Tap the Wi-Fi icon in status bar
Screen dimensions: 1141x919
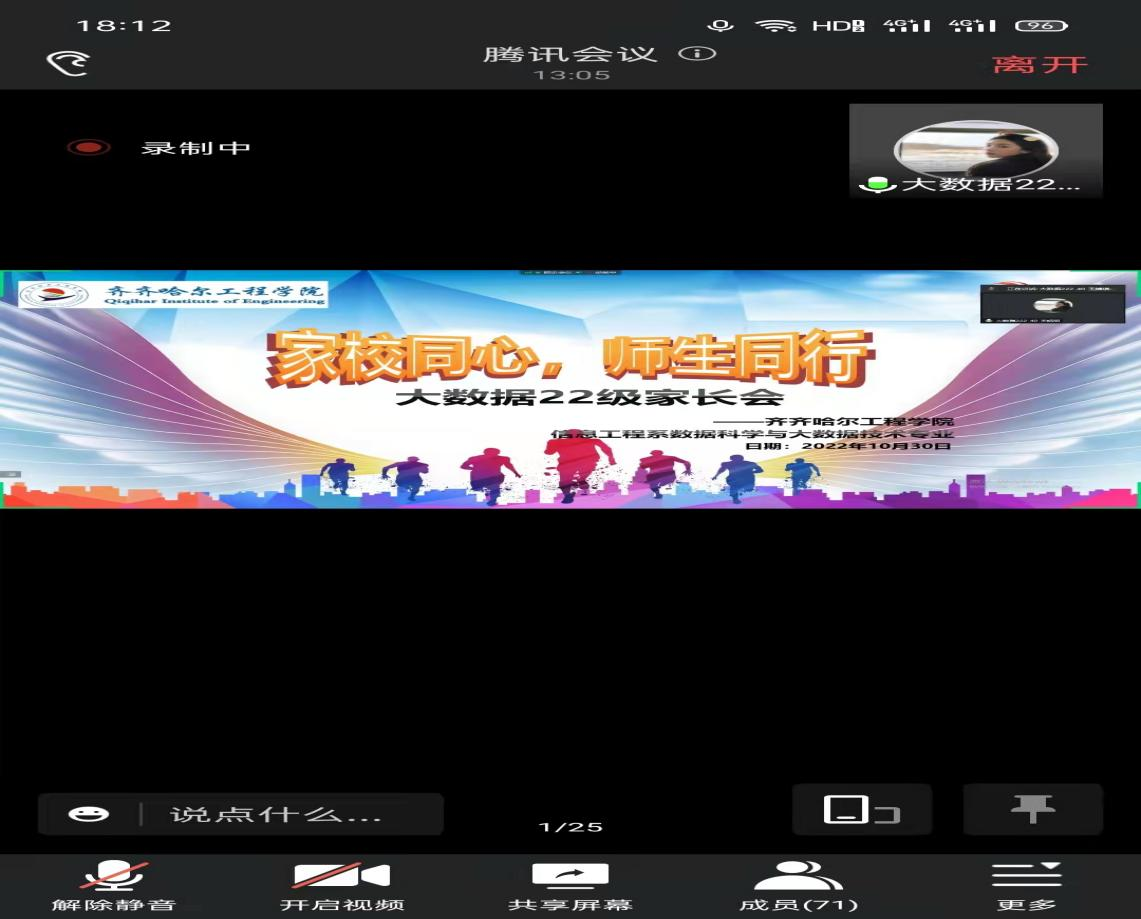coord(775,26)
